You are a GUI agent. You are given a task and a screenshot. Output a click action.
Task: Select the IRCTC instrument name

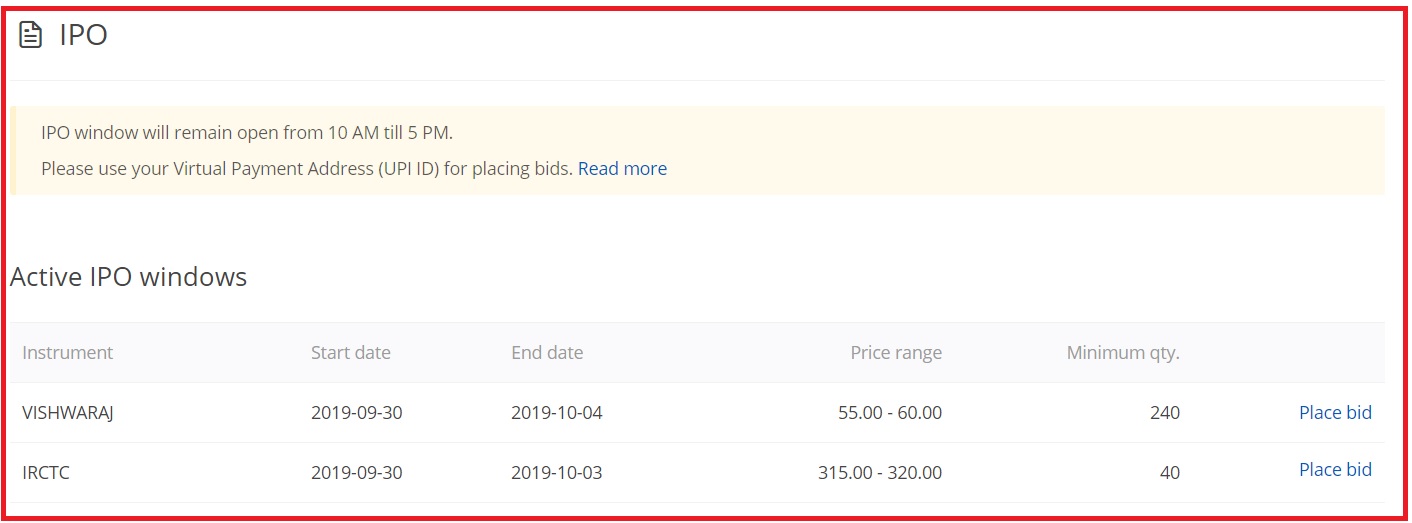[46, 473]
